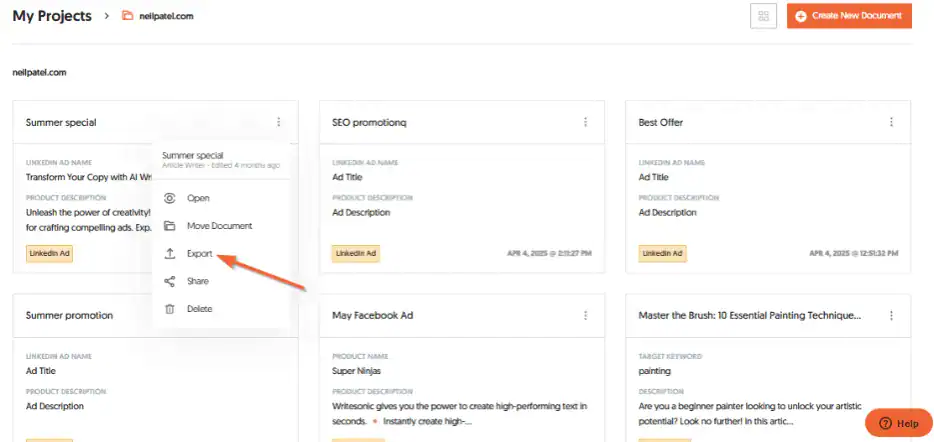Open the Summer promotion document card
The image size is (936, 442).
tap(70, 315)
